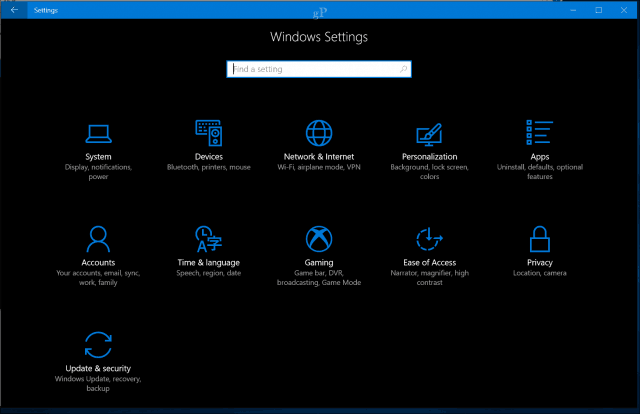The image size is (640, 414).
Task: Click the search magnifier icon
Action: (x=403, y=69)
